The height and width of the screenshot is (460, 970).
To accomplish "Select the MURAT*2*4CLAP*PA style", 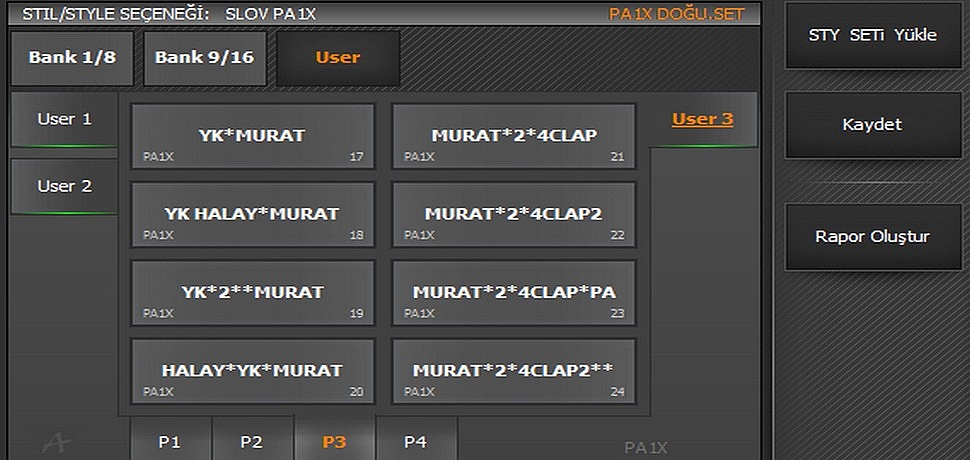I will pyautogui.click(x=513, y=293).
